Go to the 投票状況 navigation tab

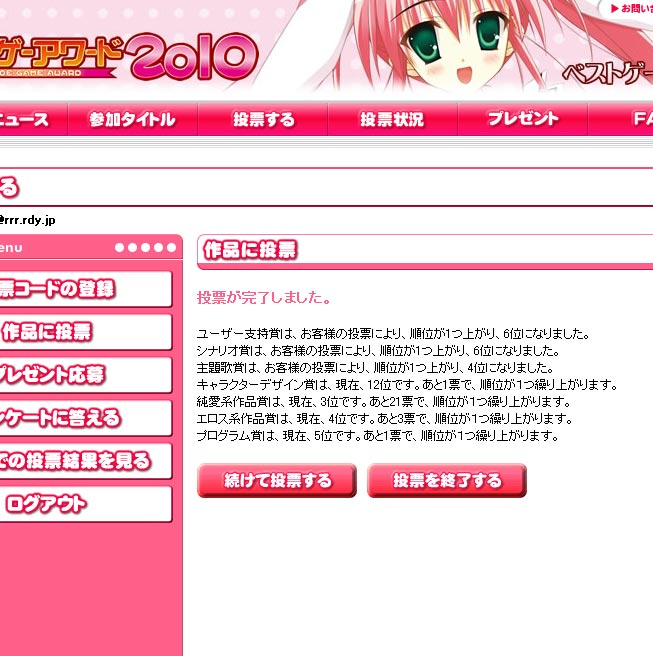point(392,120)
